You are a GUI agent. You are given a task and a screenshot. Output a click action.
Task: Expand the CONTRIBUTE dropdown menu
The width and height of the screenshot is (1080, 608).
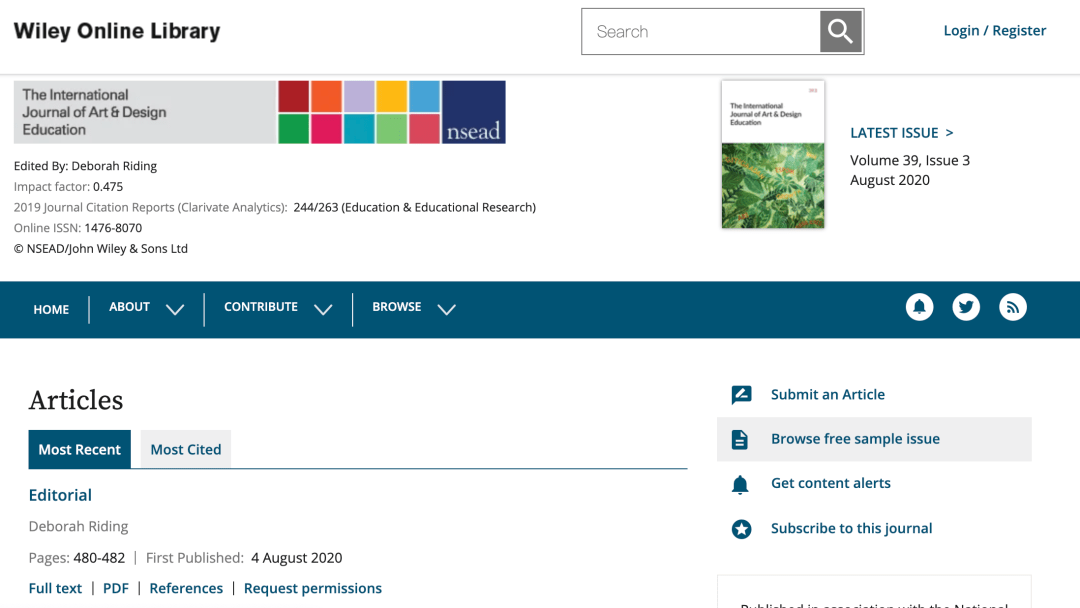pos(278,308)
